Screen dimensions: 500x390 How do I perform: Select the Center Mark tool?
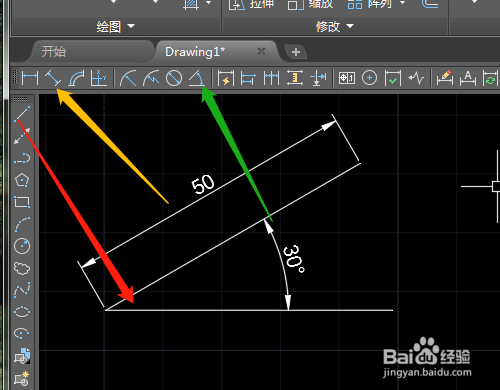click(x=369, y=78)
